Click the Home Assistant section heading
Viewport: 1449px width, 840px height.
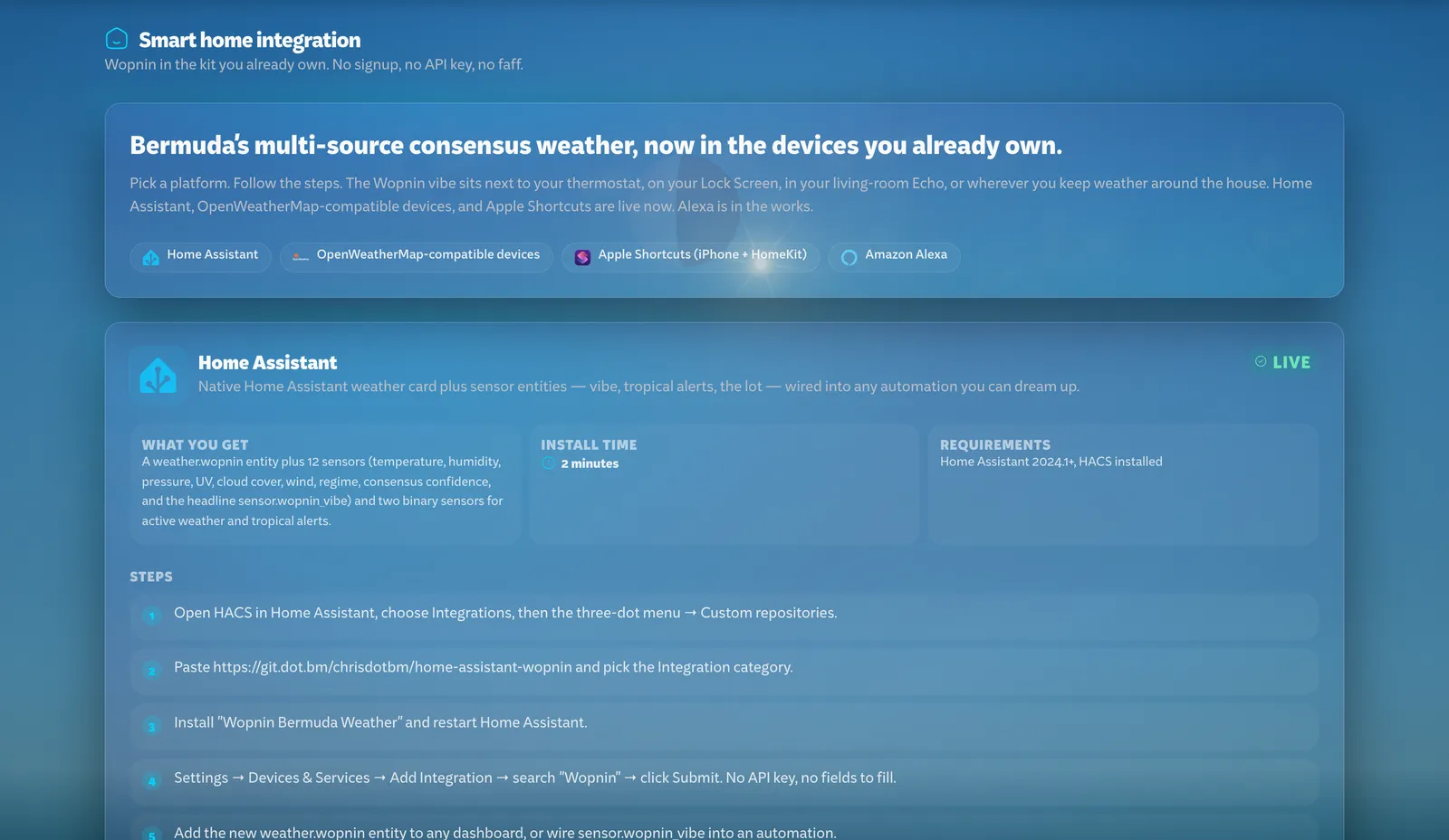pos(267,363)
